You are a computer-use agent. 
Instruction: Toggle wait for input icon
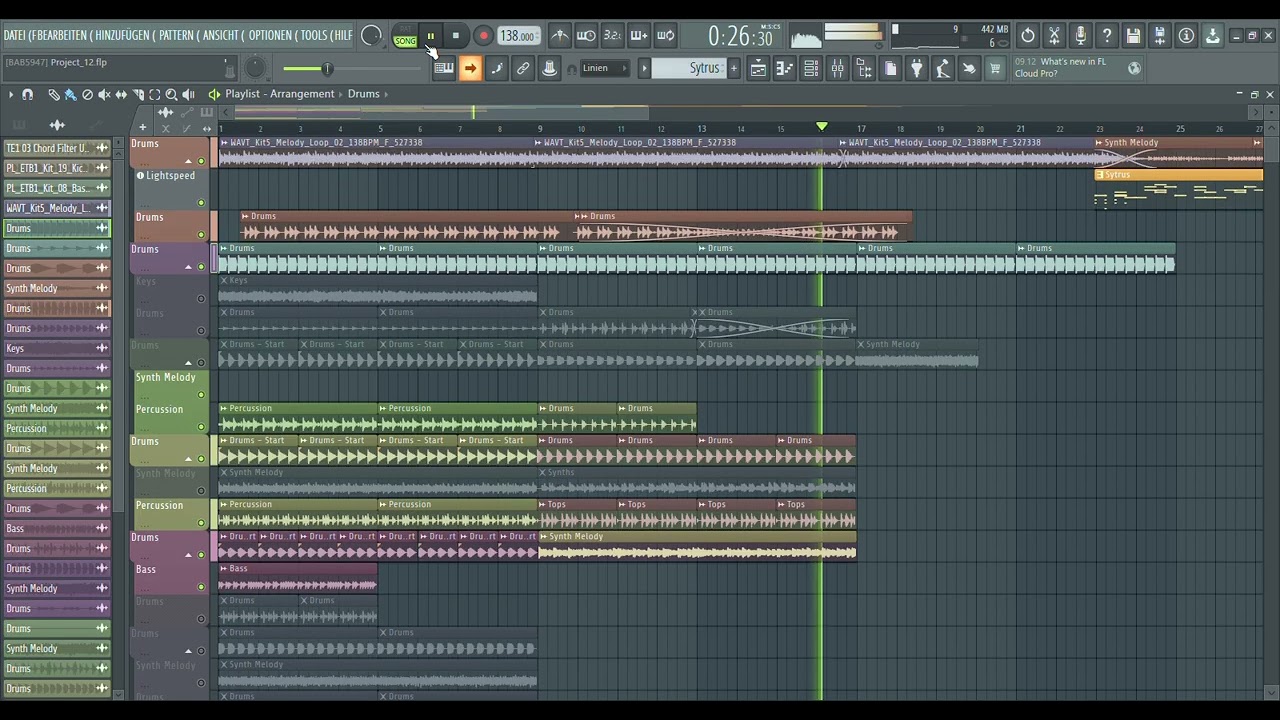click(586, 36)
